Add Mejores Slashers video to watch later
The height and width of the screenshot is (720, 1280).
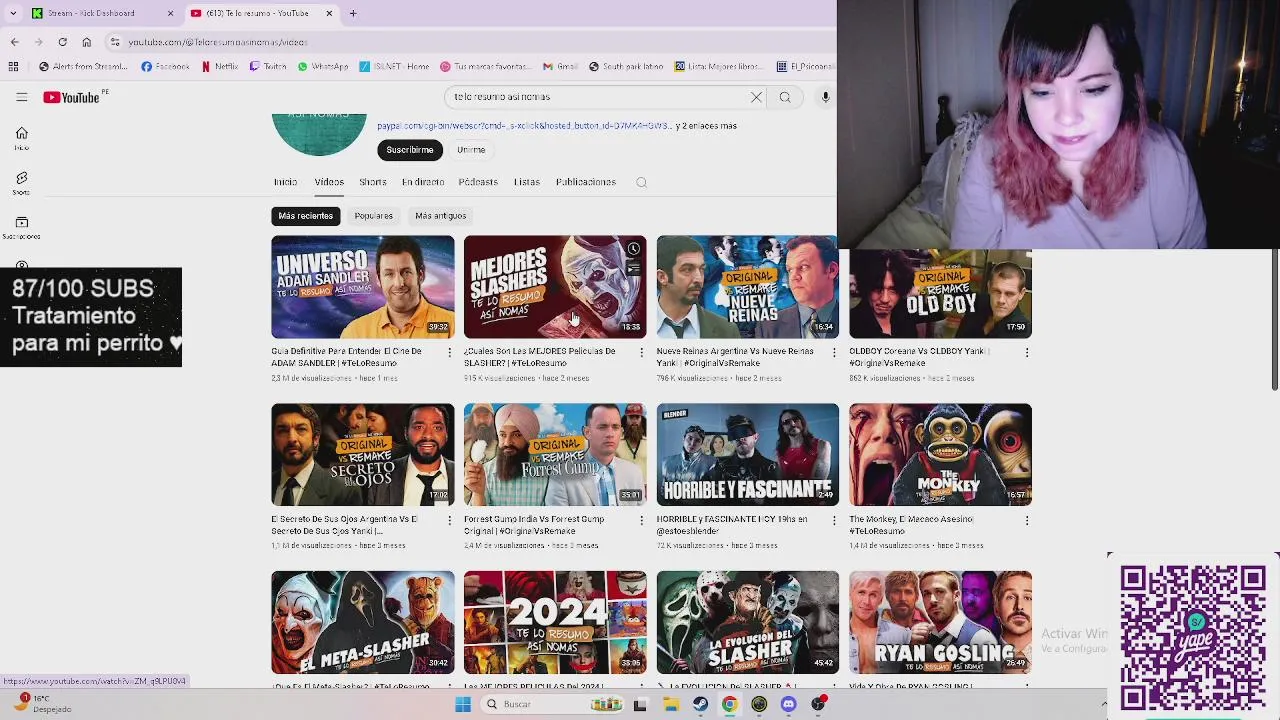pos(633,249)
